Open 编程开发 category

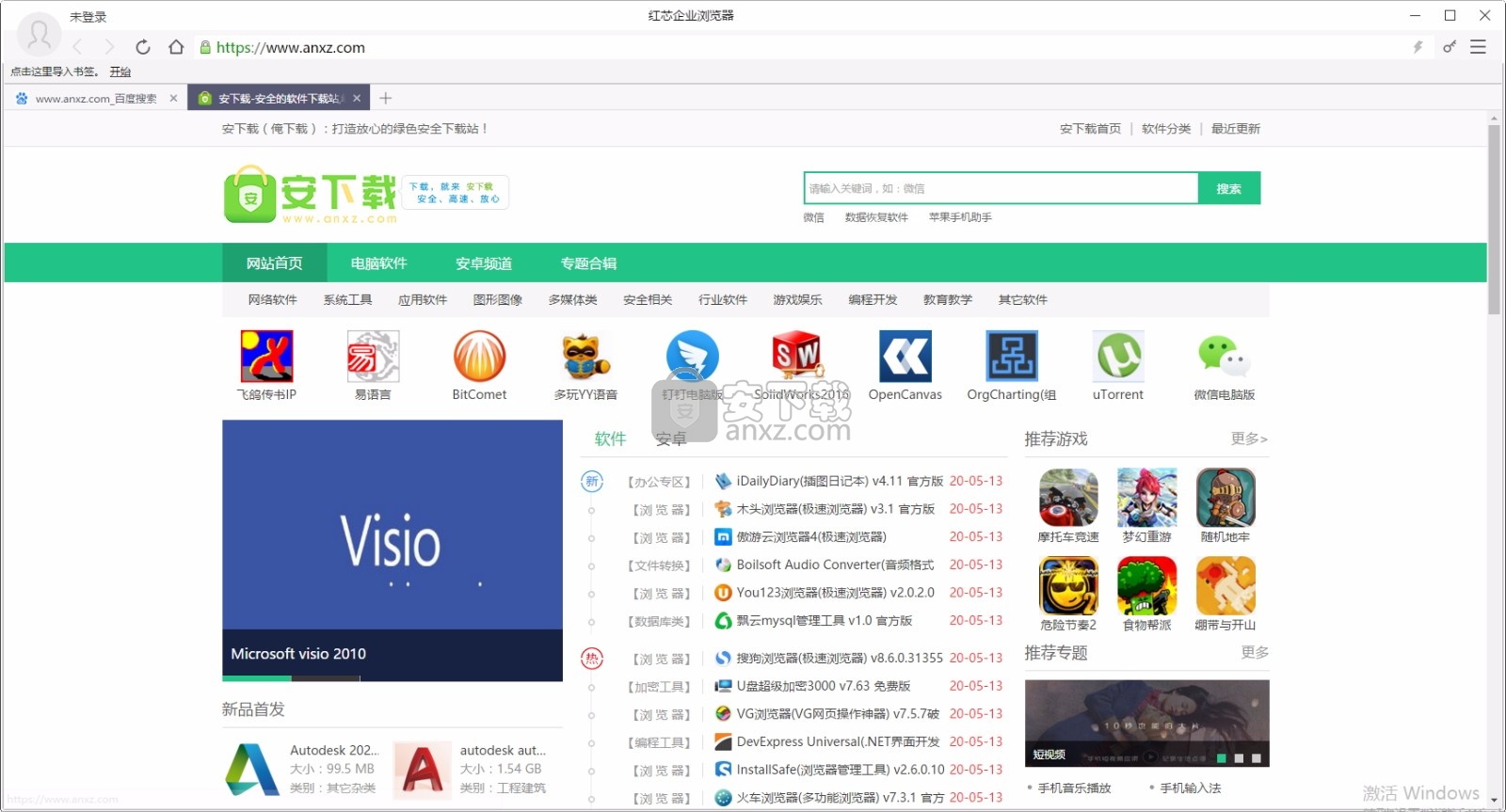(873, 300)
